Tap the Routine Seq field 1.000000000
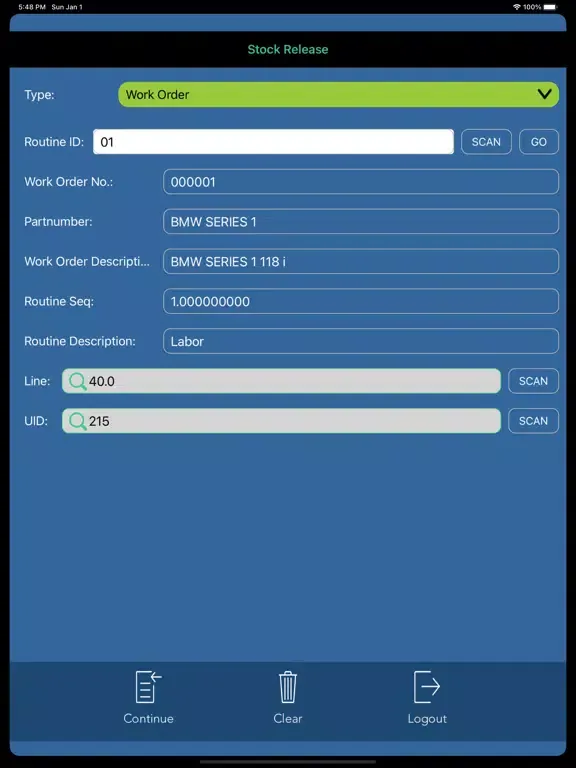The width and height of the screenshot is (576, 768). [361, 301]
